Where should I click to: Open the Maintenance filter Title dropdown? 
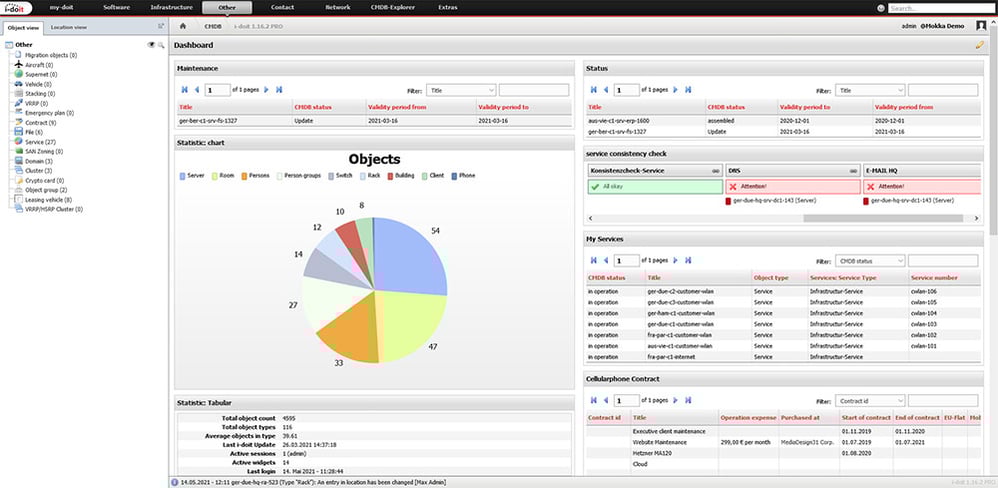(x=461, y=90)
